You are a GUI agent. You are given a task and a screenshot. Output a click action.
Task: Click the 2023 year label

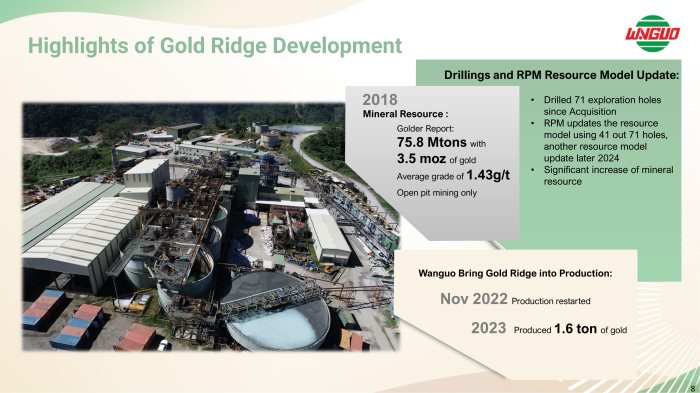488,328
